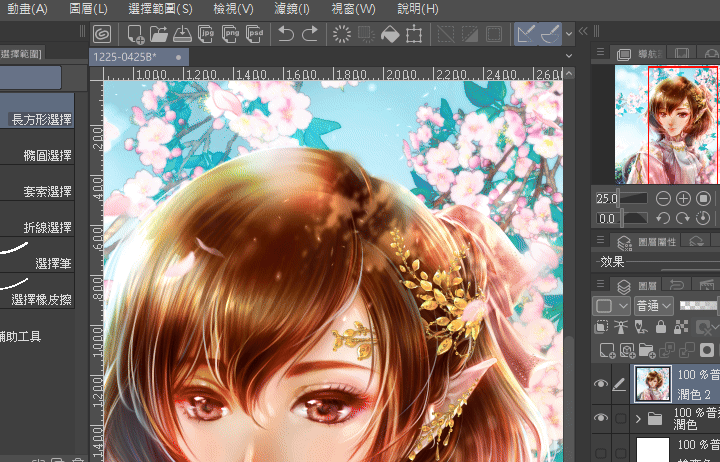720x462 pixels.
Task: Export as png icon
Action: [x=231, y=34]
